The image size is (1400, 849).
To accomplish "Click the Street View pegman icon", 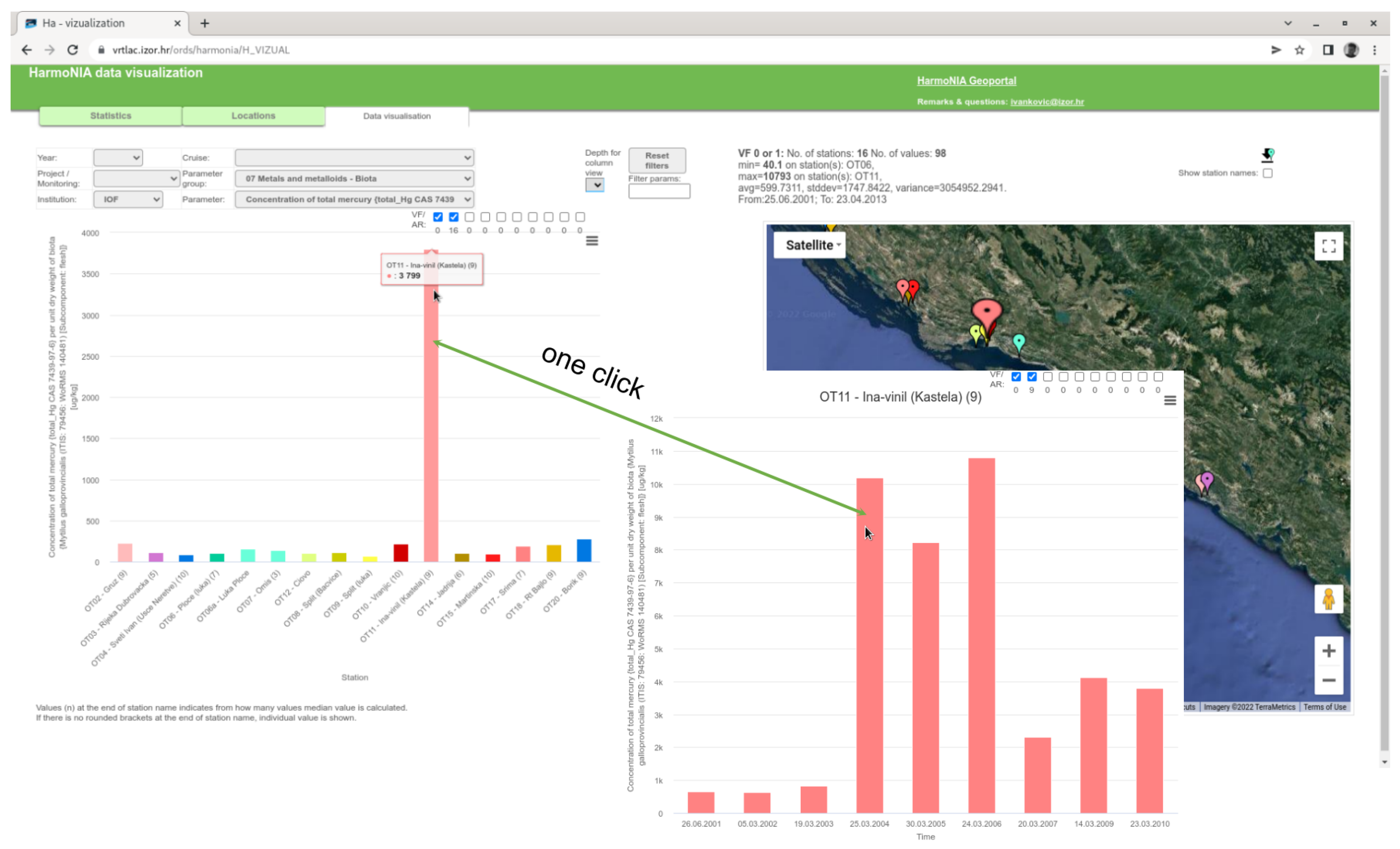I will tap(1328, 599).
